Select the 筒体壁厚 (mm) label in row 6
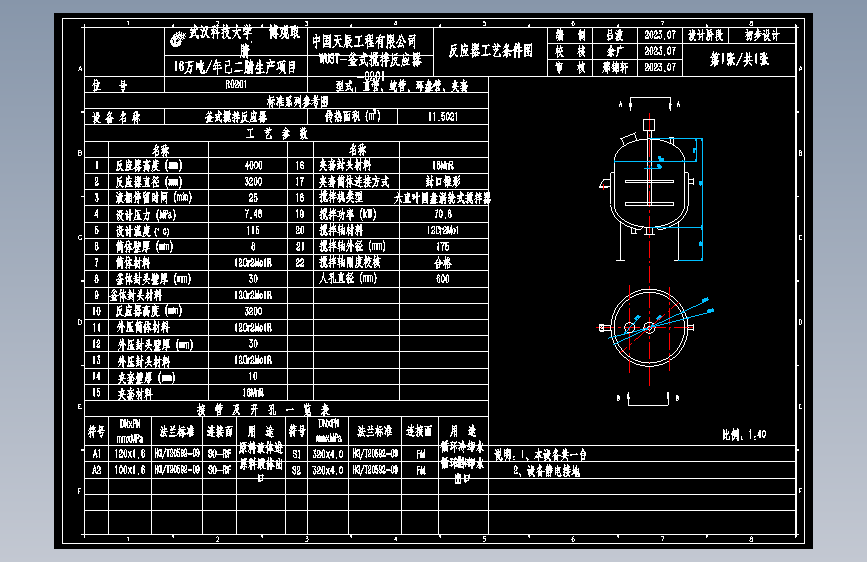 (144, 246)
